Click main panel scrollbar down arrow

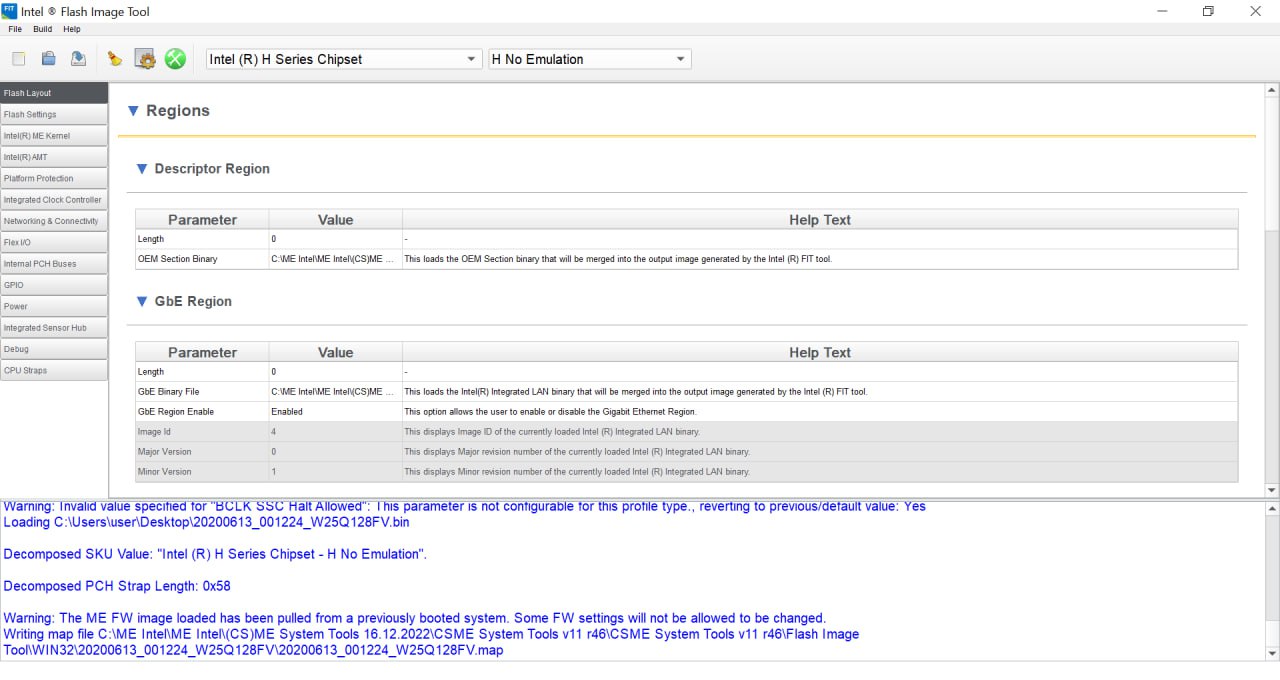coord(1272,490)
